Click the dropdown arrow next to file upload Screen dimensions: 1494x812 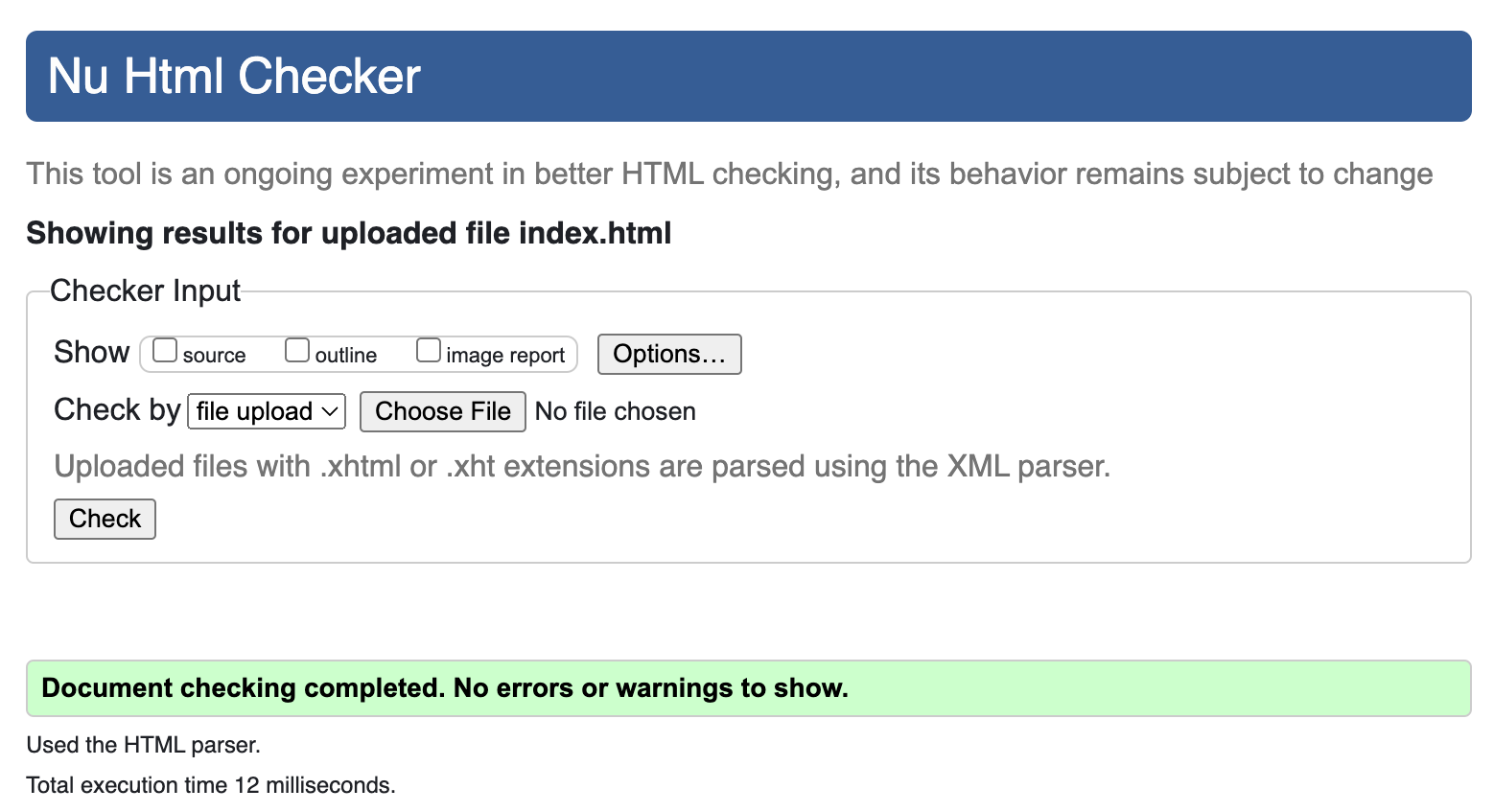[326, 411]
